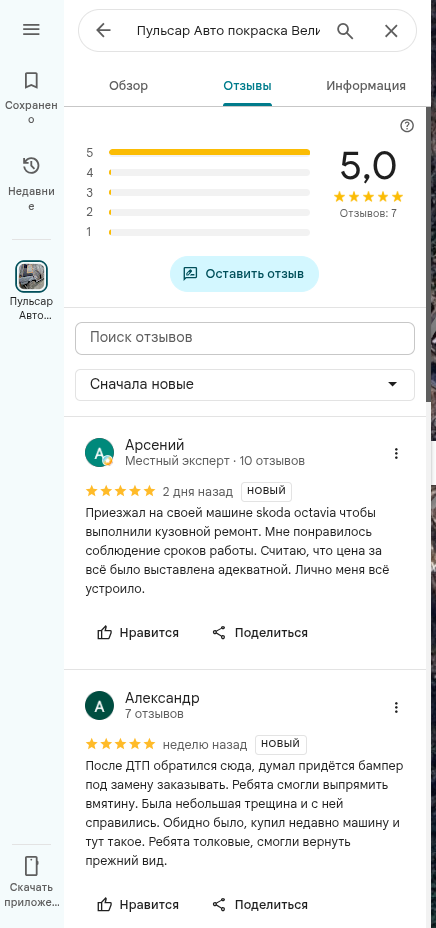Open Saved places in sidebar
Image resolution: width=436 pixels, height=928 pixels.
31,98
